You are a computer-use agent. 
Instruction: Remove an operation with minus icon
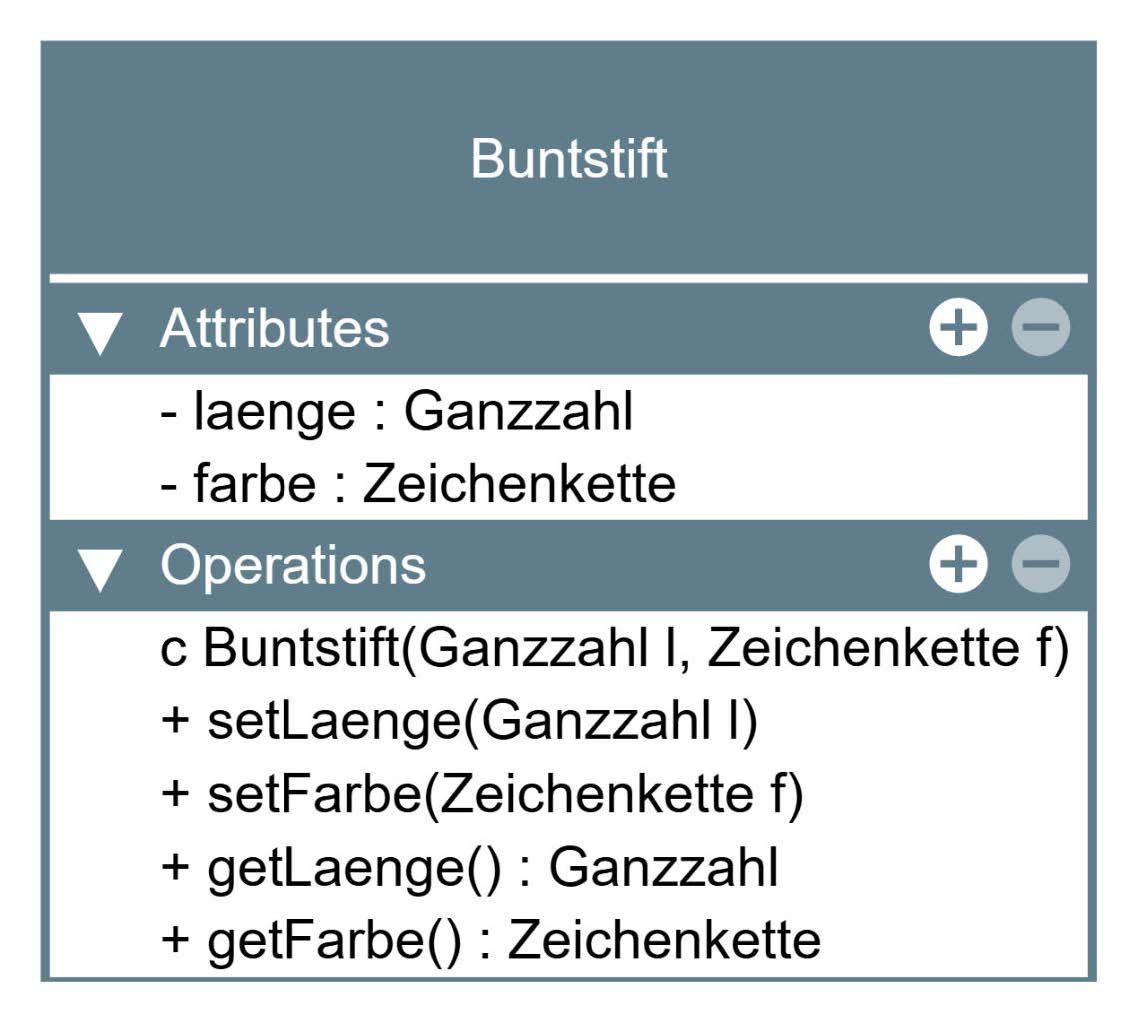(1040, 565)
